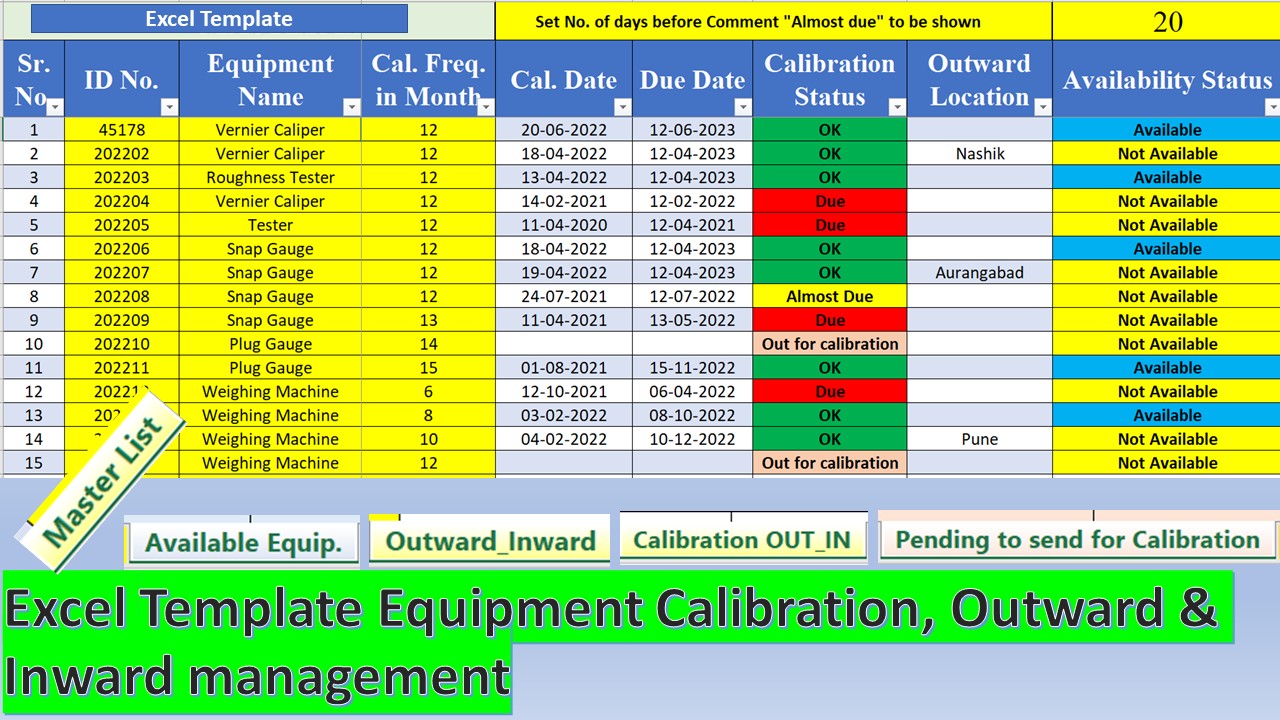Open the Calibration Status filter dropdown
This screenshot has height=720, width=1280.
(x=897, y=107)
